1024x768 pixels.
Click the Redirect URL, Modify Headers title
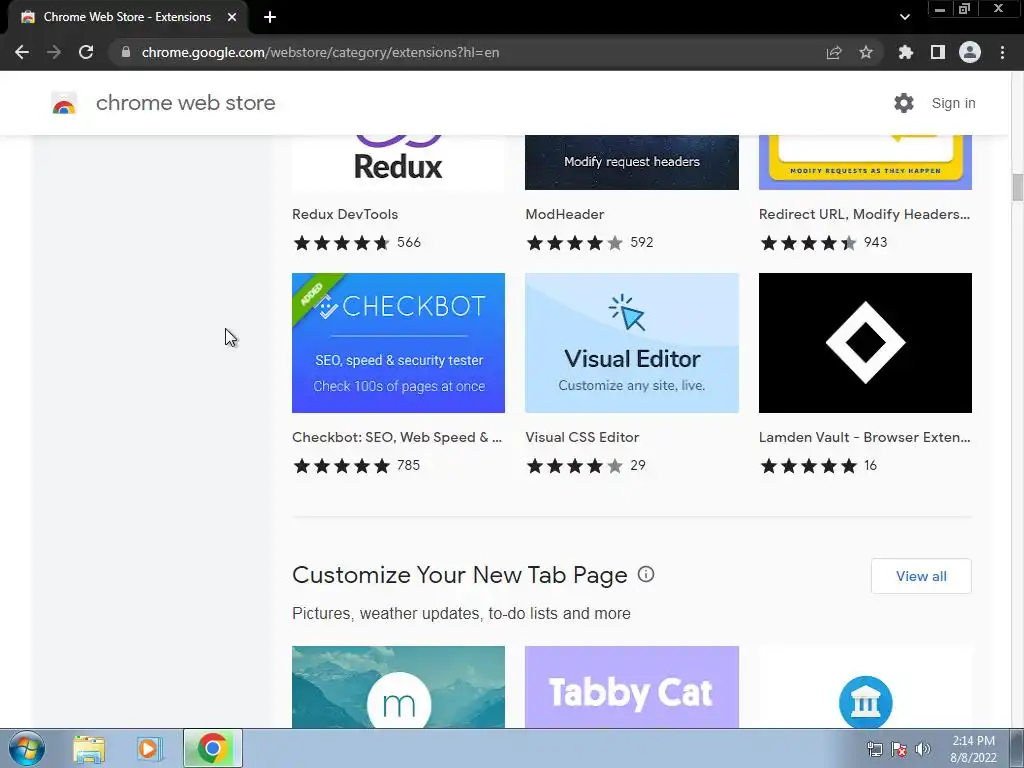pos(864,214)
